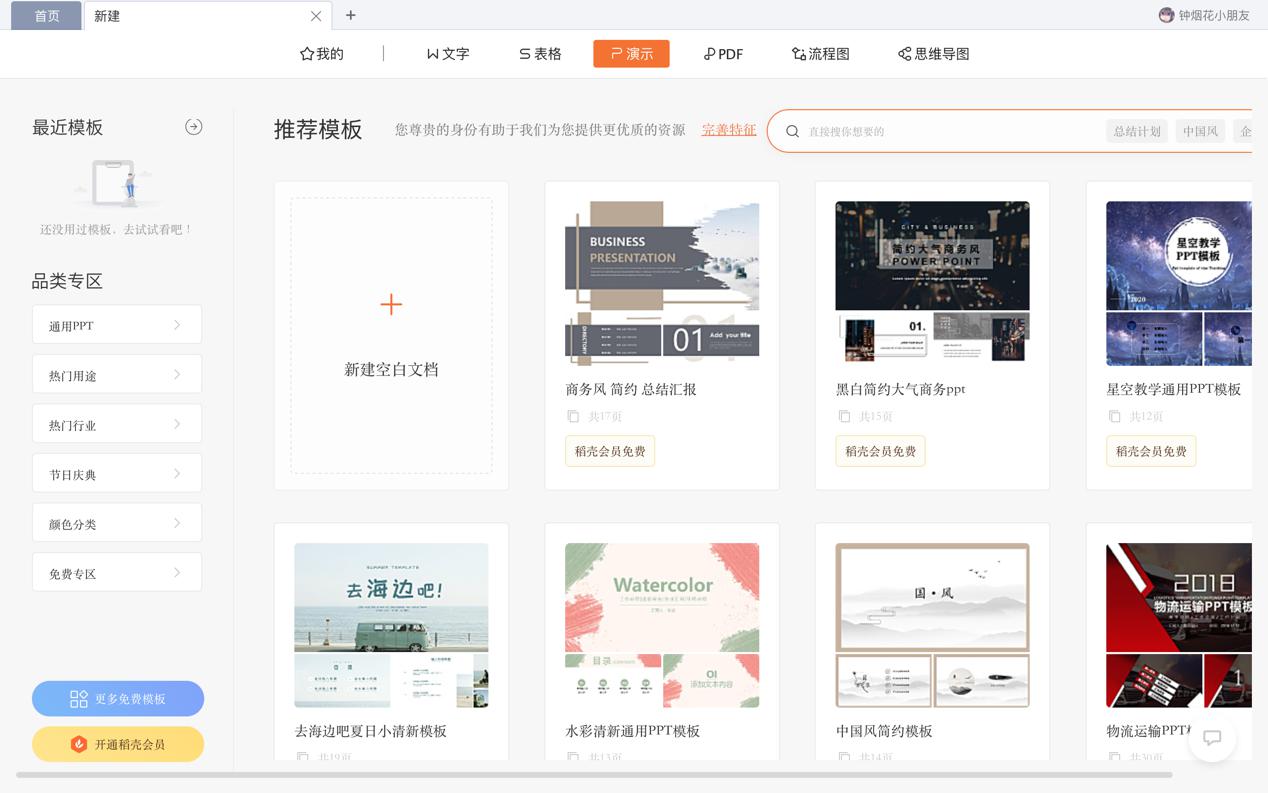Click the magnifier icon in search bar

pos(792,131)
